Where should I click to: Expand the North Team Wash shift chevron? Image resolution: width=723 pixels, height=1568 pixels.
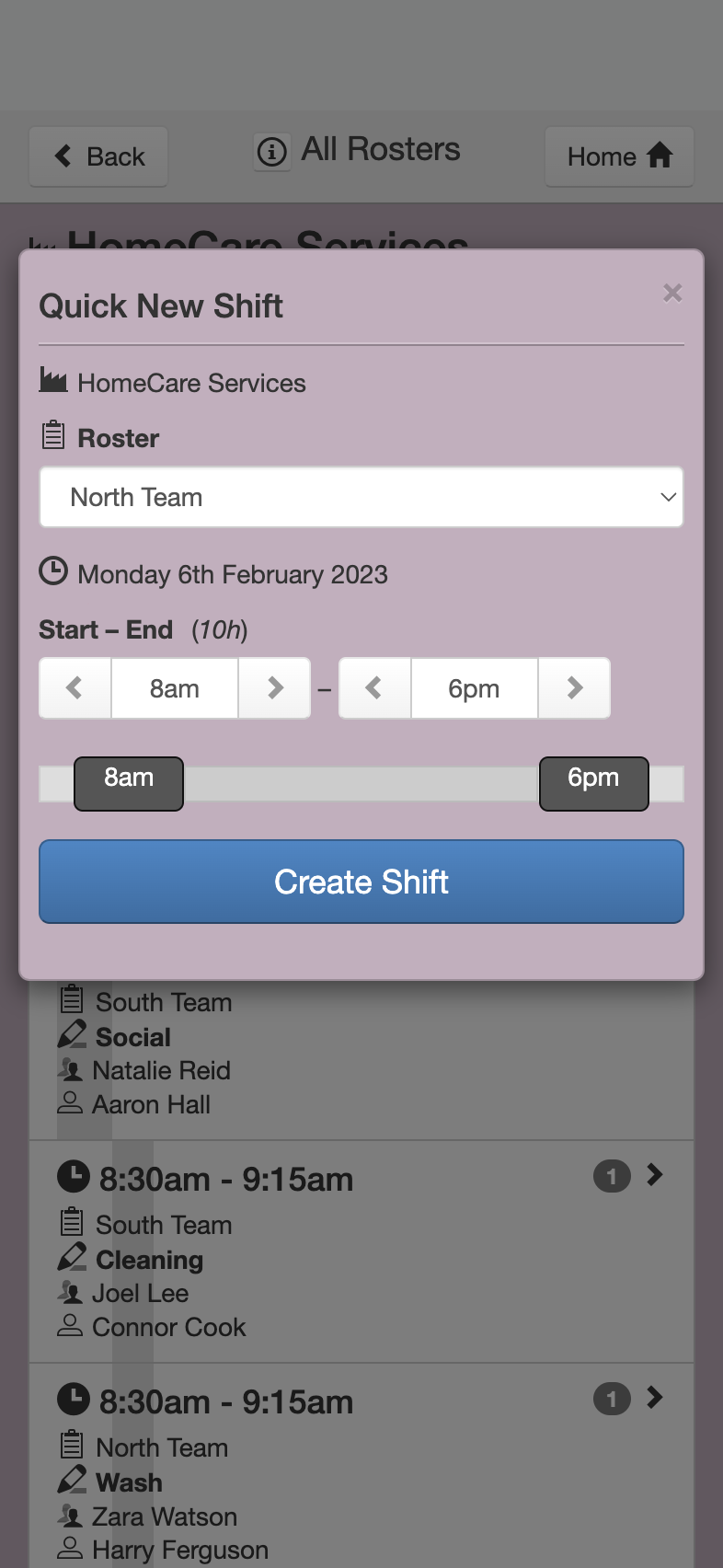click(655, 1398)
